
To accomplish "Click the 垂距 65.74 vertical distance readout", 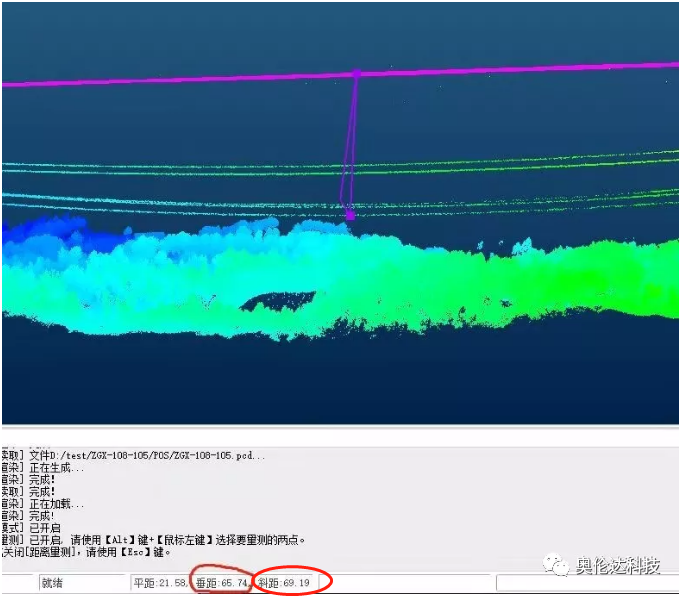I will [x=222, y=583].
